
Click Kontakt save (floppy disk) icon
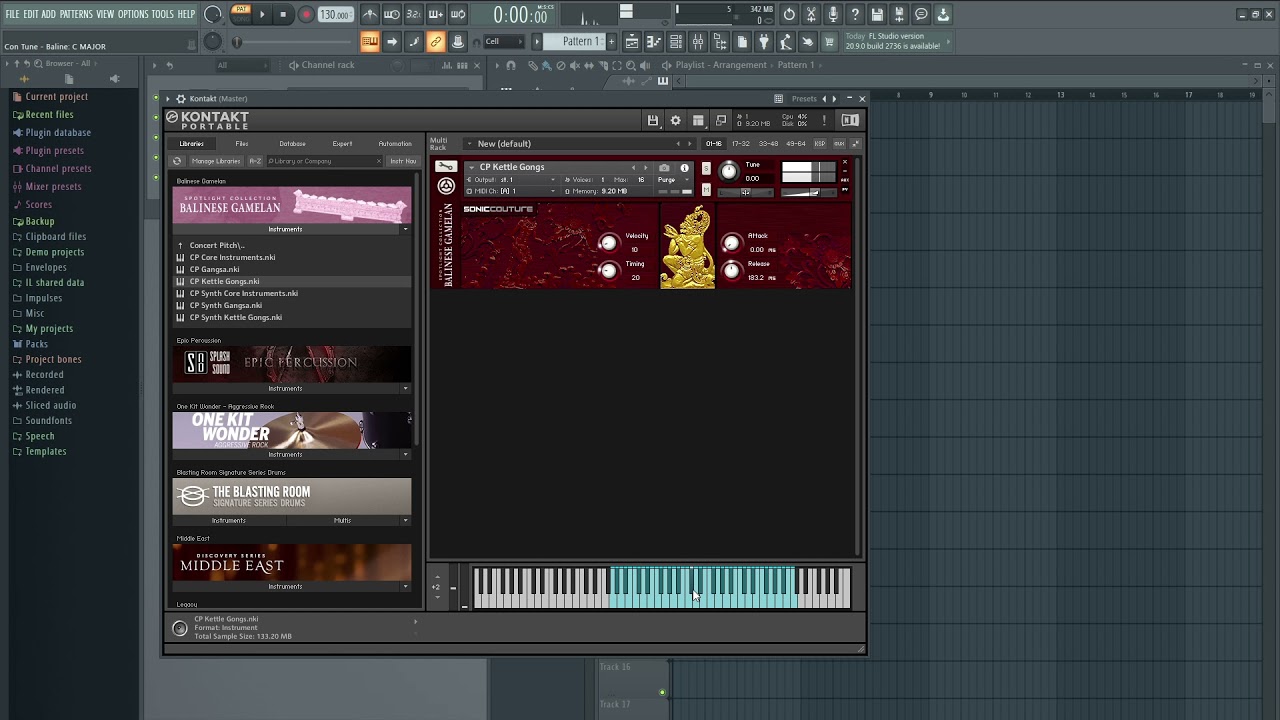653,120
